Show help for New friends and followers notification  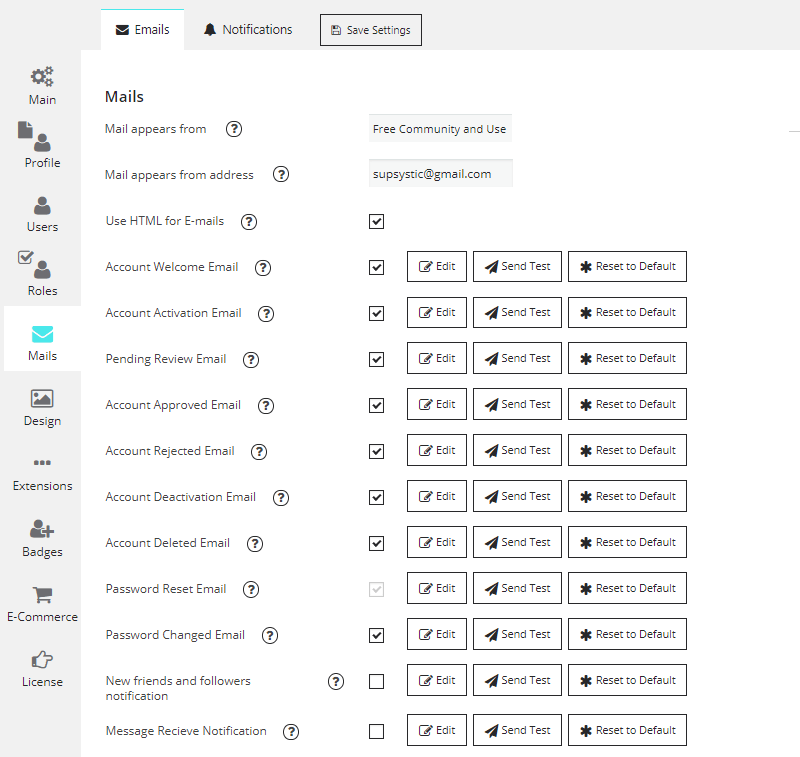tap(336, 682)
